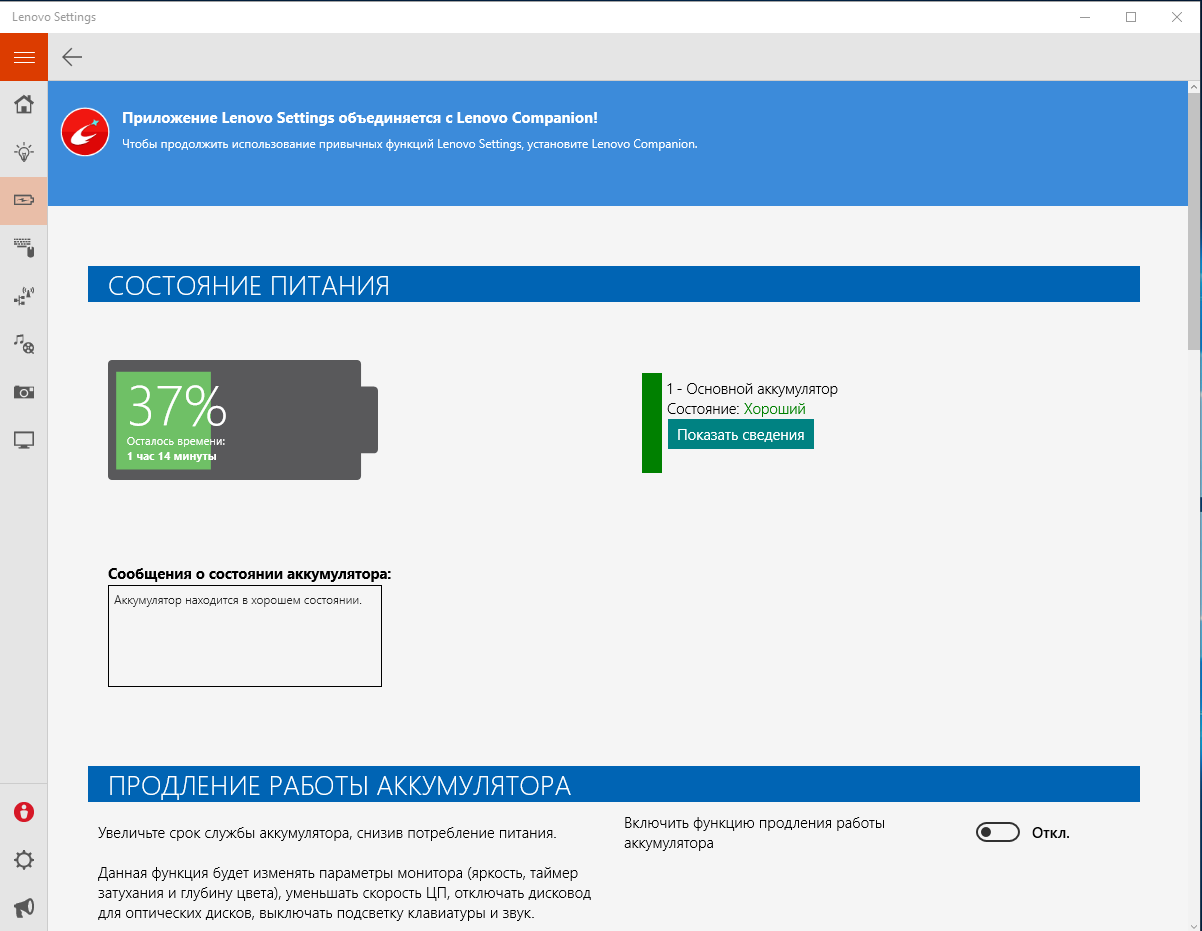The image size is (1202, 931).
Task: Open the display monitor settings icon
Action: click(x=24, y=440)
